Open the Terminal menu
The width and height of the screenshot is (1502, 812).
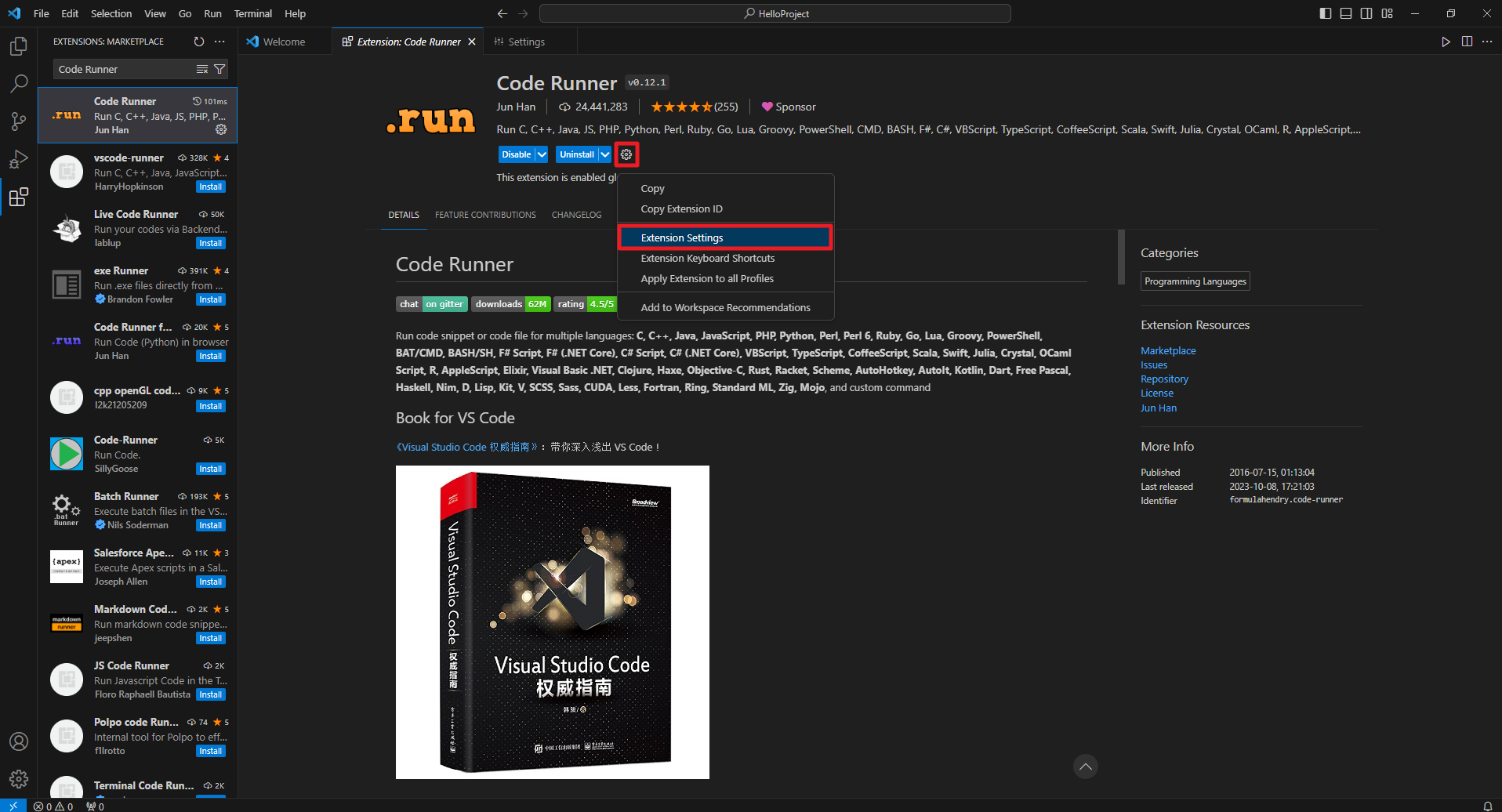click(252, 13)
